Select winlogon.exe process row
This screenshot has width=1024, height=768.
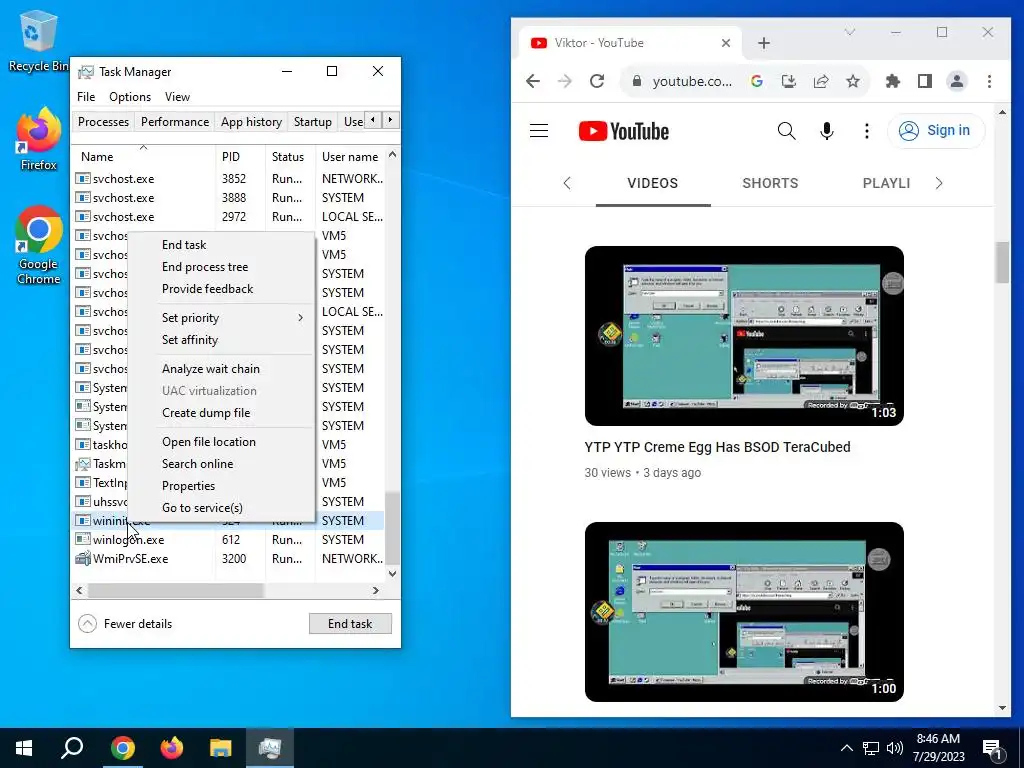[x=227, y=540]
